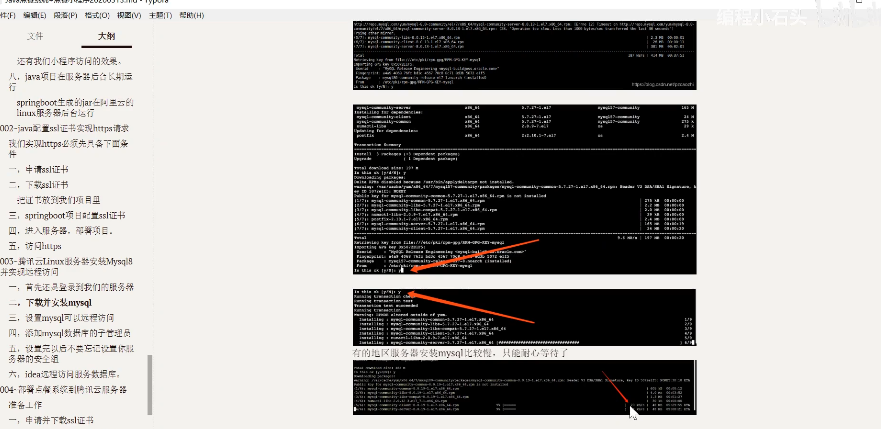Image resolution: width=881 pixels, height=429 pixels.
Task: Select terminal image showing Running transaction check
Action: (x=525, y=317)
